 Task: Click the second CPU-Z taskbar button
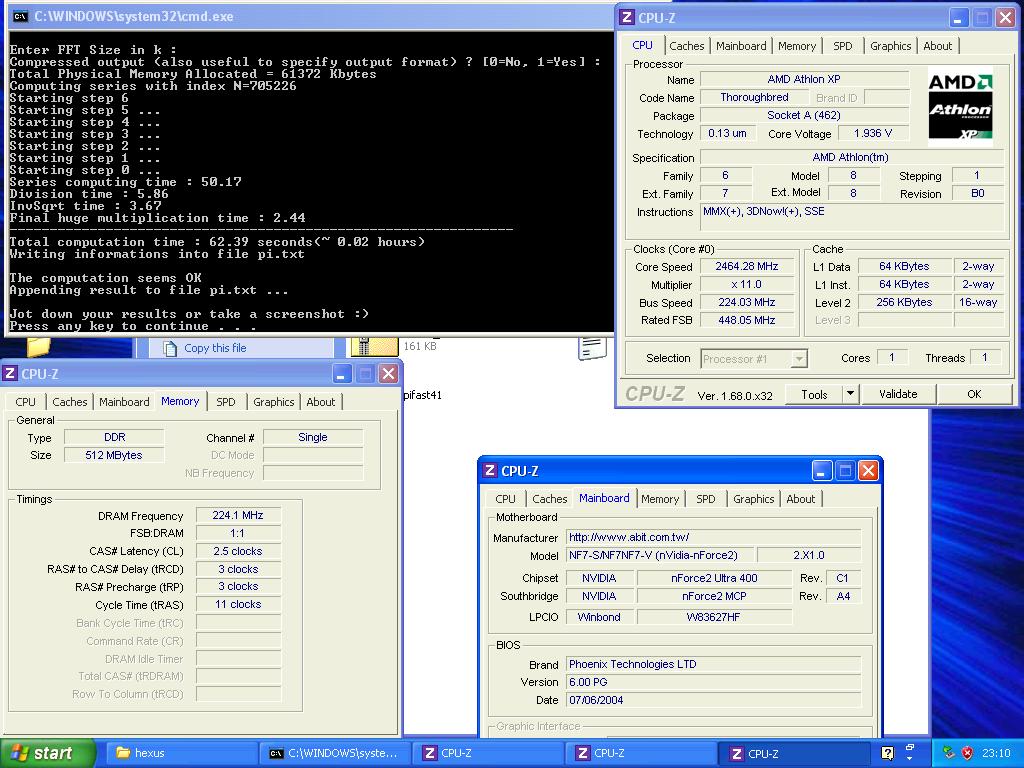coord(641,753)
